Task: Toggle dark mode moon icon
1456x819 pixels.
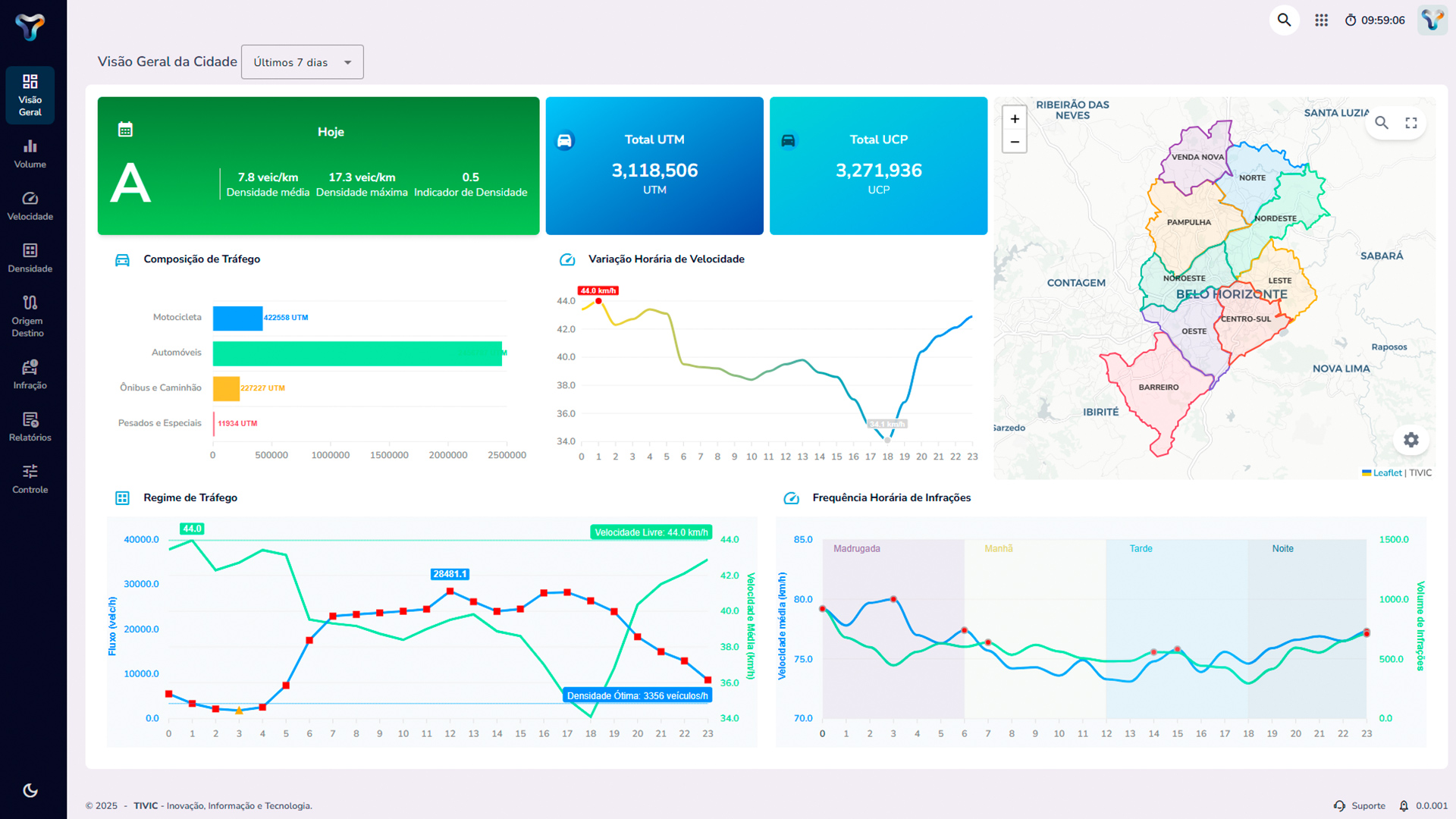Action: 30,790
